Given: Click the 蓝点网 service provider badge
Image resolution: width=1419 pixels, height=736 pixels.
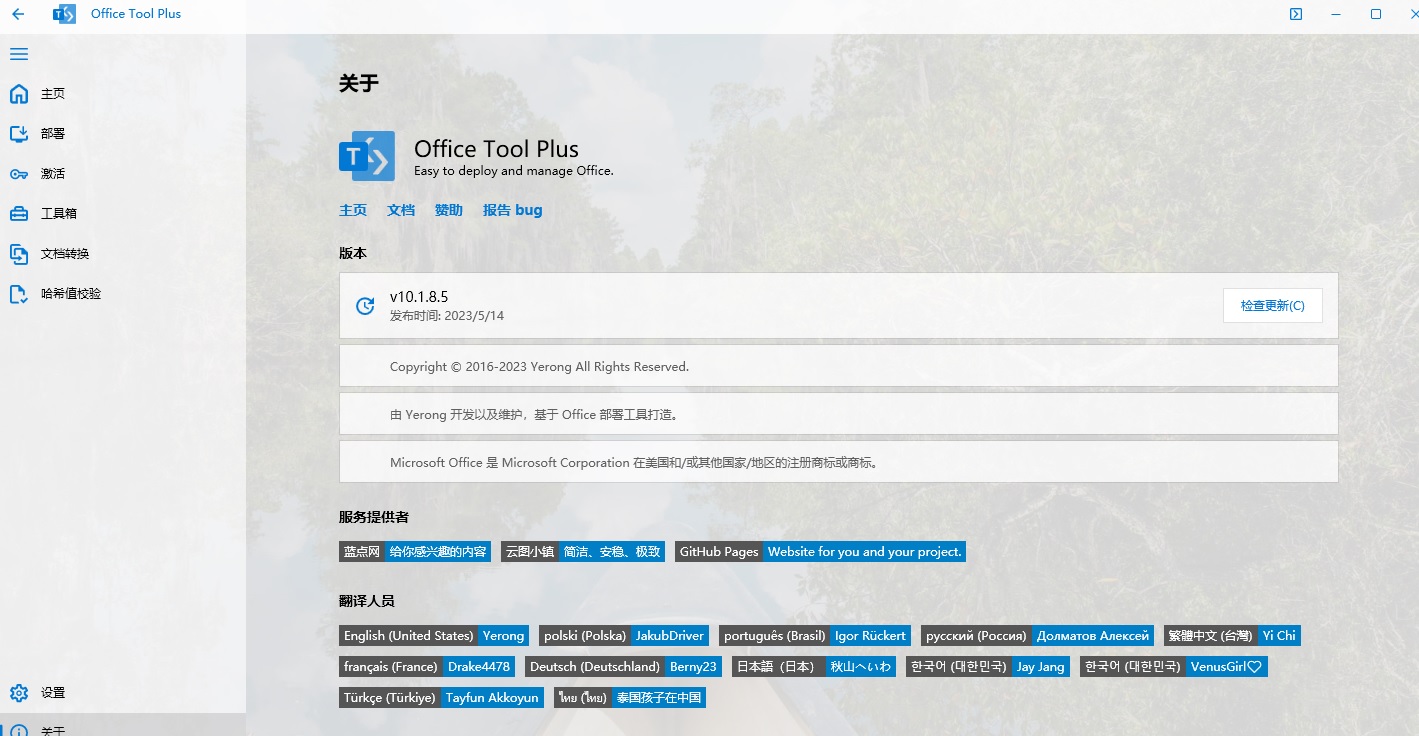Looking at the screenshot, I should (415, 552).
